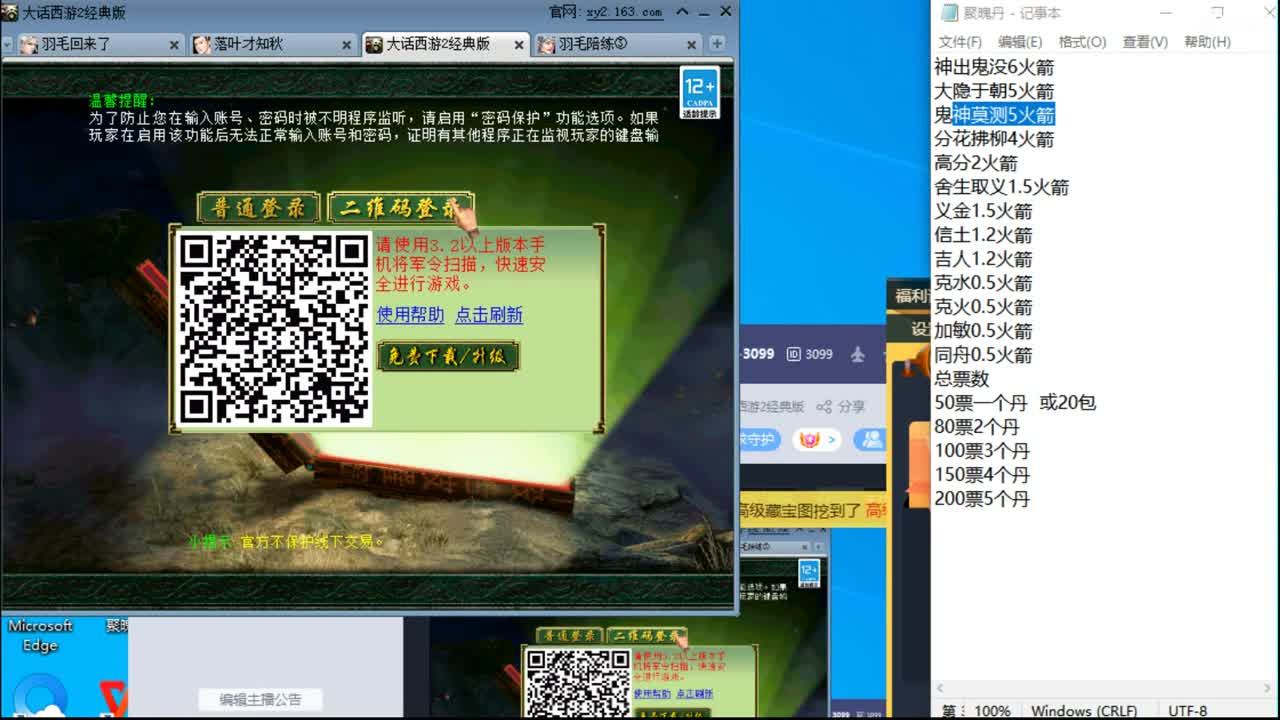Click the line 80票2个丹
Image resolution: width=1280 pixels, height=720 pixels.
[x=977, y=427]
